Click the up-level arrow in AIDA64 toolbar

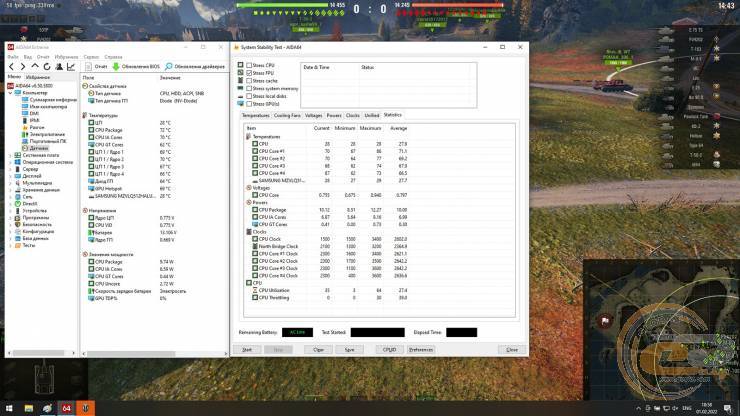tap(34, 67)
